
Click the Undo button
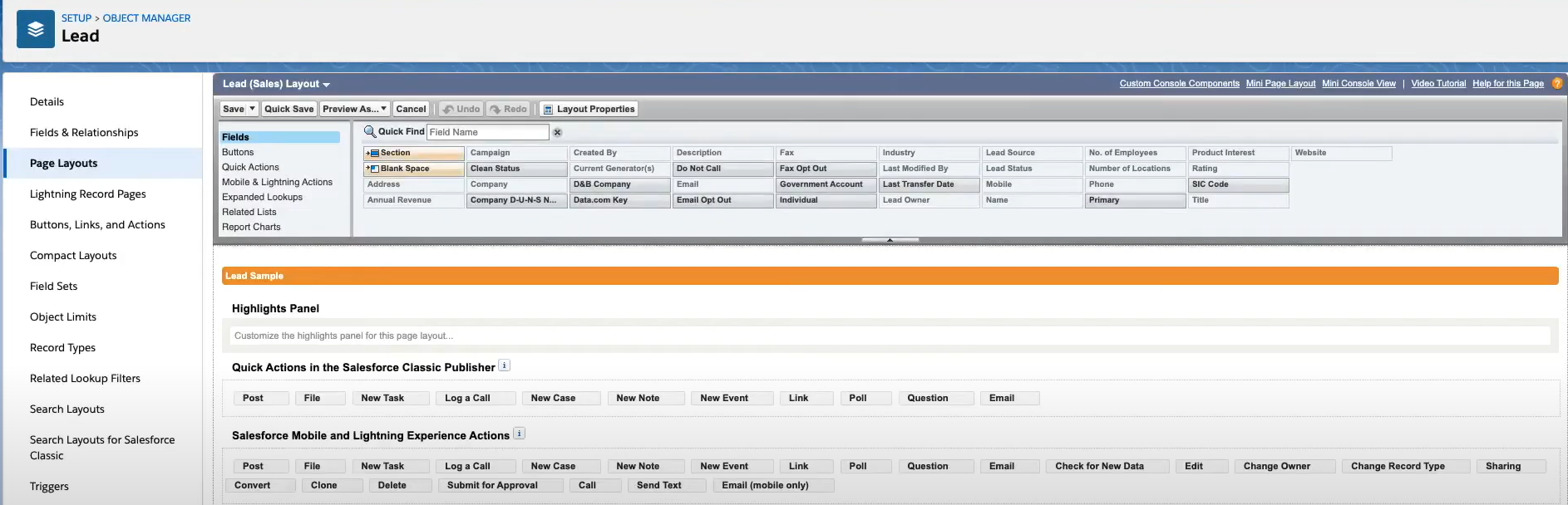click(461, 109)
